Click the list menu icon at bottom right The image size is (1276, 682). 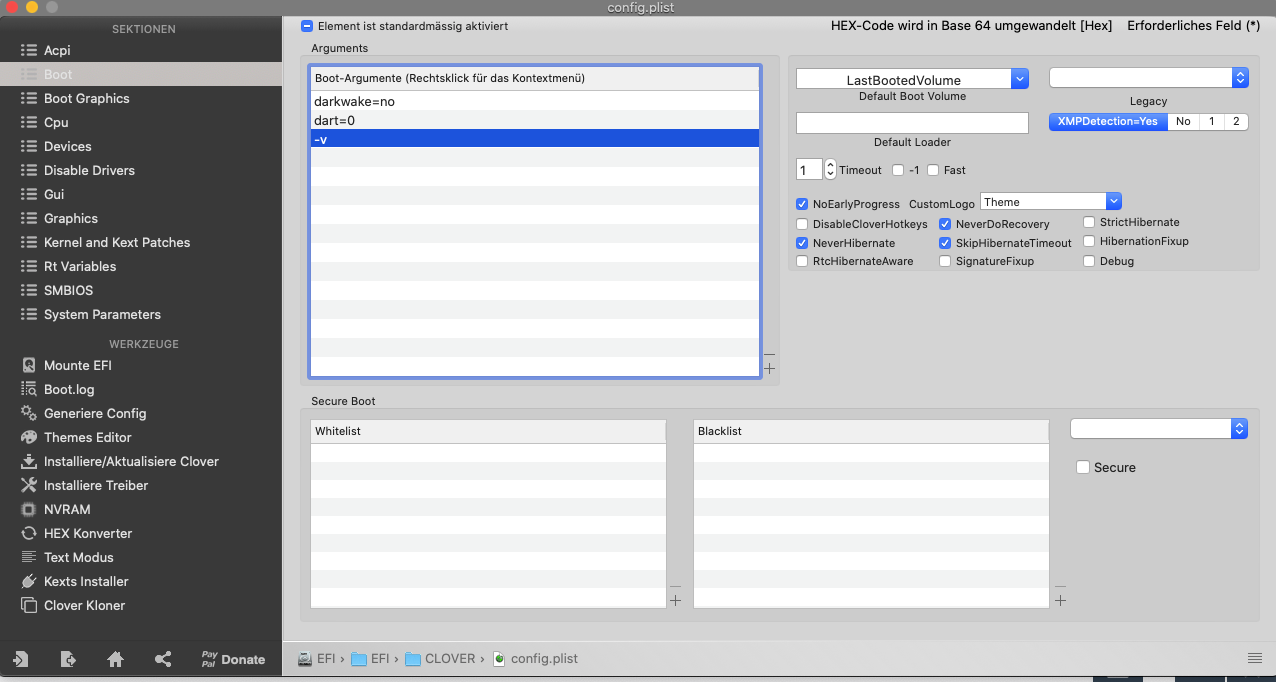[1255, 658]
